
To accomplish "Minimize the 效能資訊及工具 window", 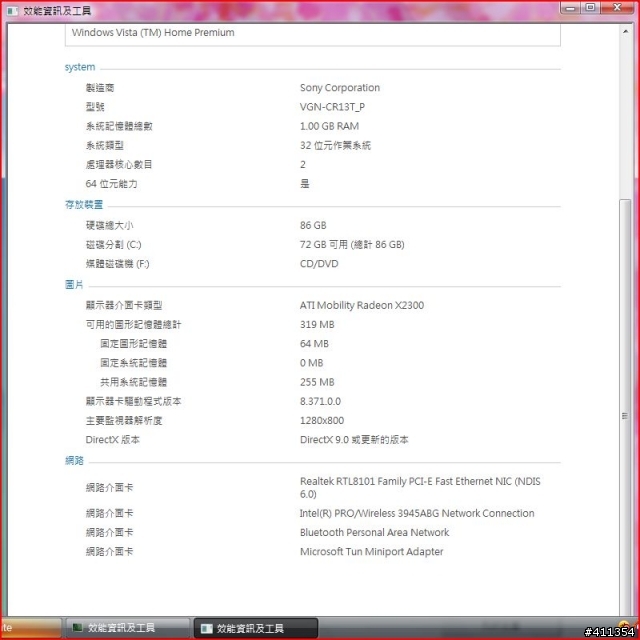I will (571, 8).
